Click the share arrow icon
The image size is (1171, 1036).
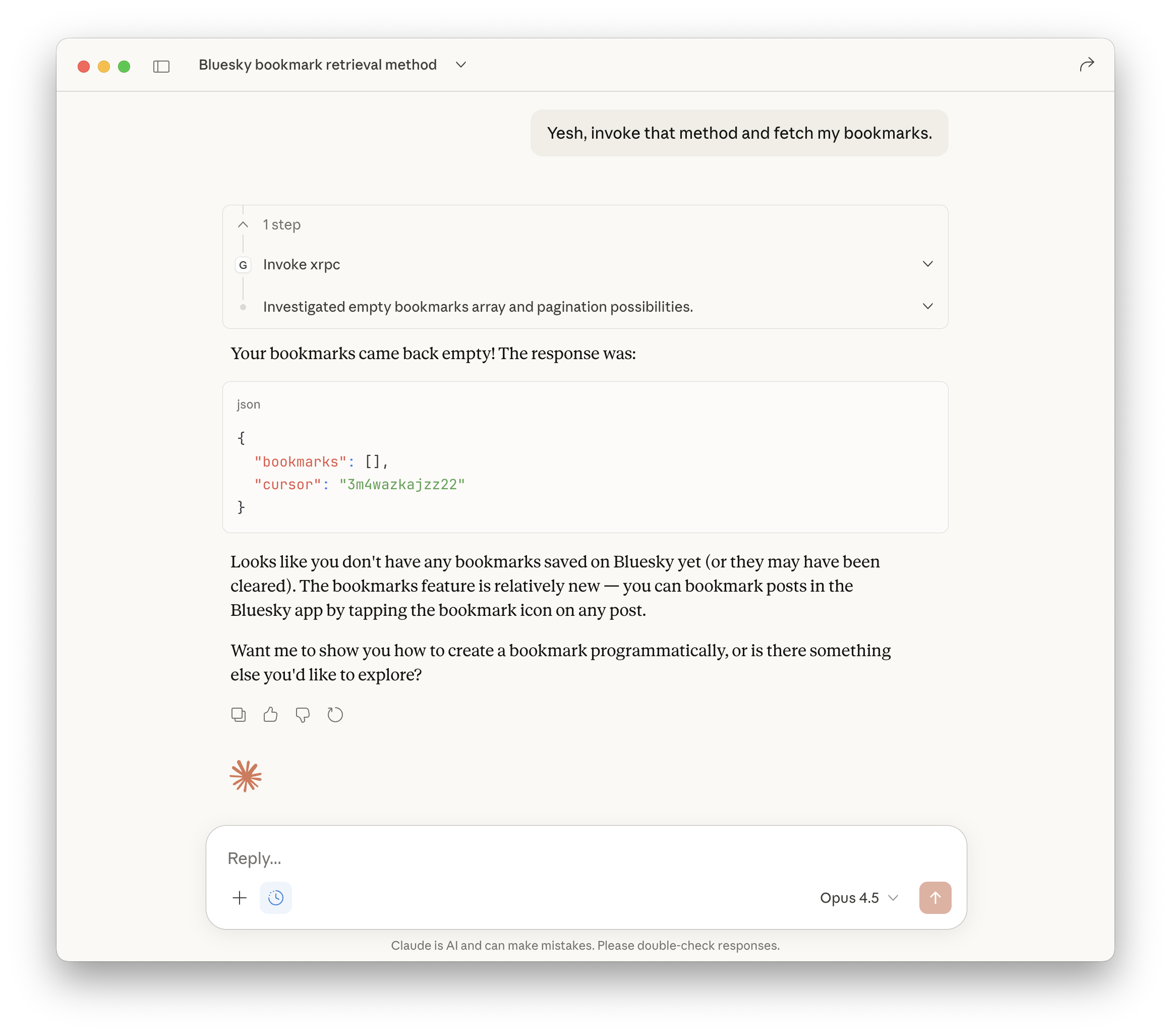coord(1086,65)
